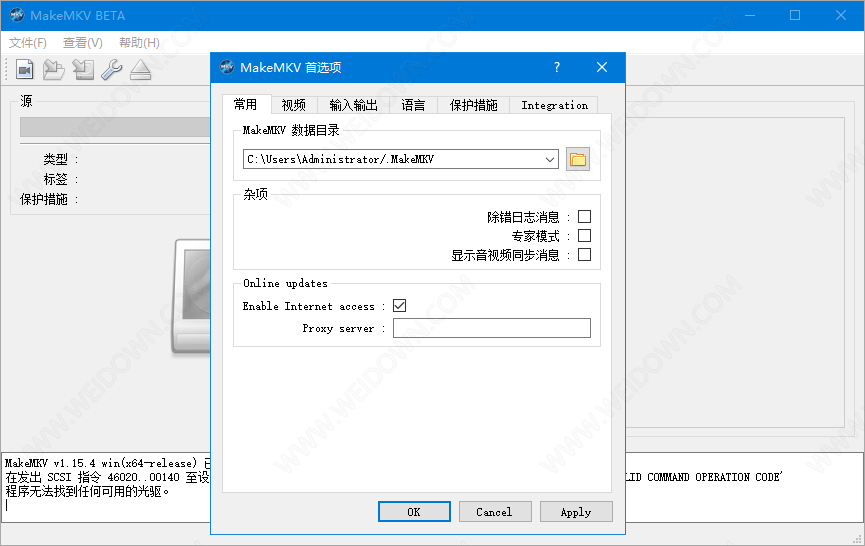Confirm preferences with OK button
This screenshot has width=865, height=546.
[x=414, y=512]
